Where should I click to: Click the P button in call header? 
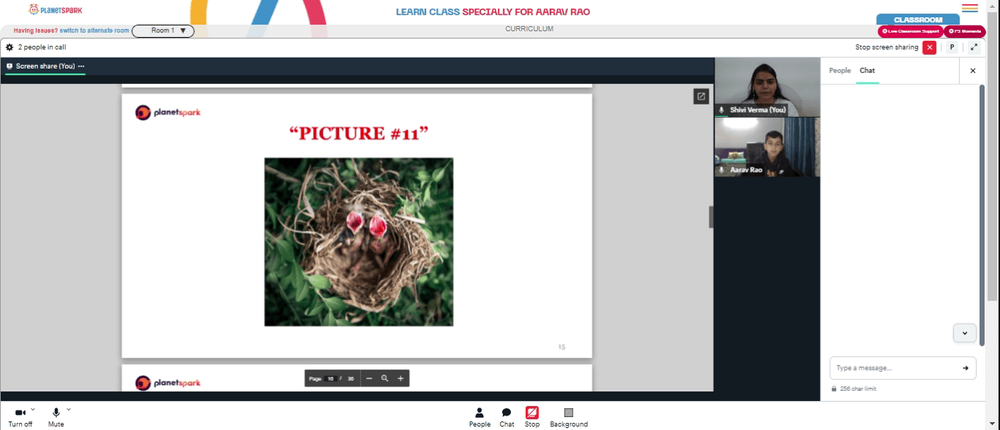(952, 47)
